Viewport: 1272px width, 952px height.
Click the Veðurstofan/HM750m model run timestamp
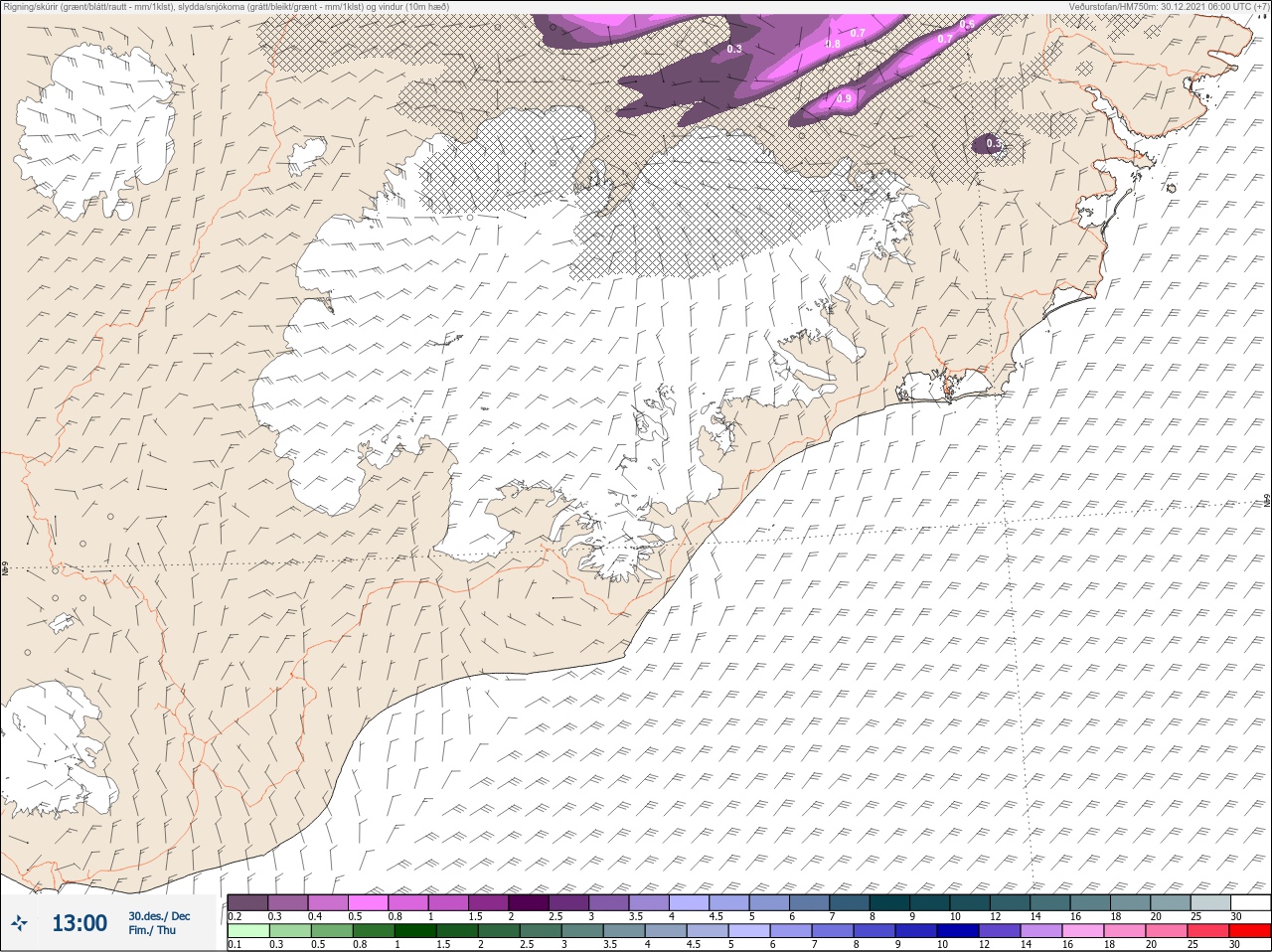click(1169, 6)
